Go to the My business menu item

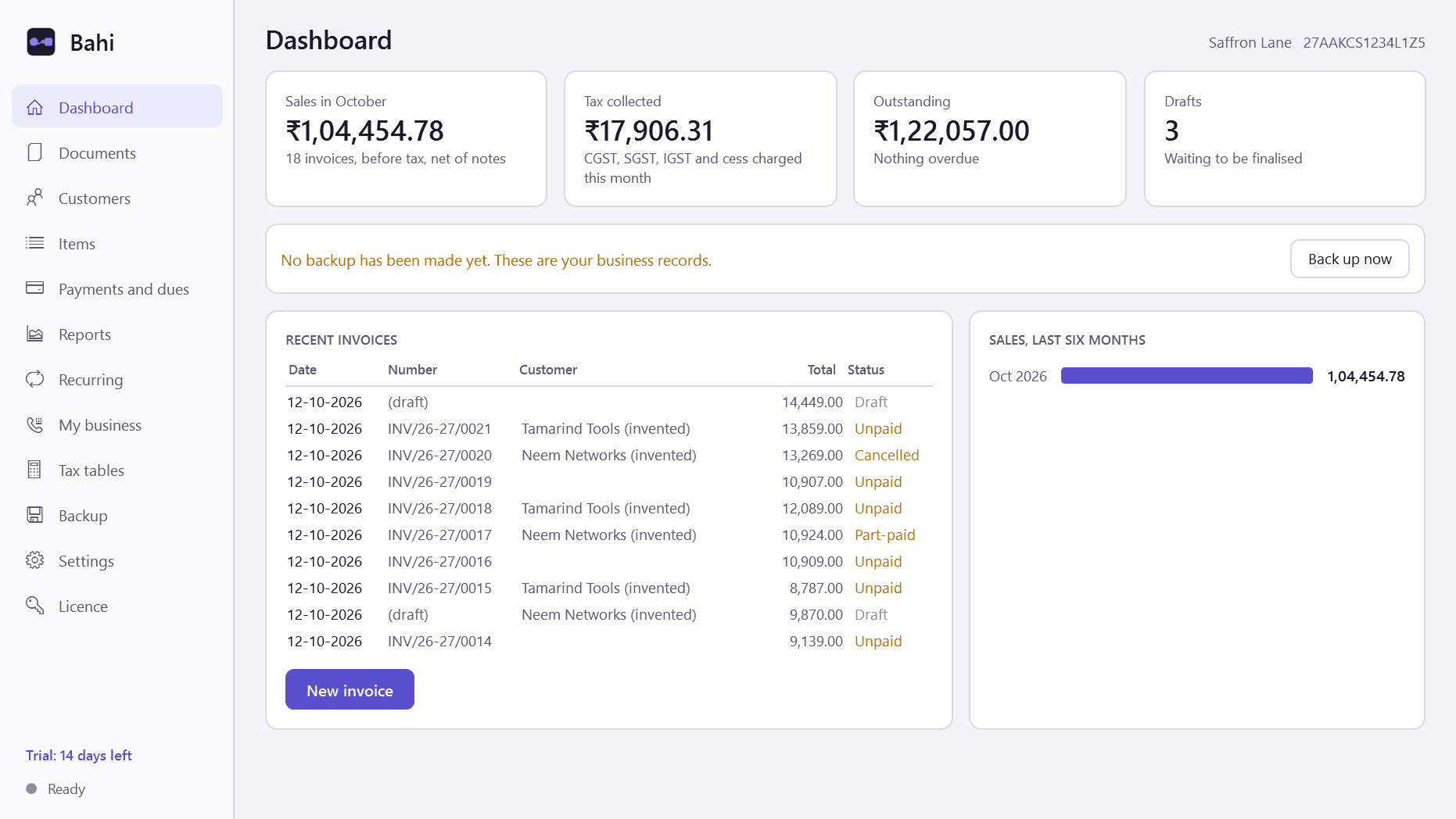point(117,425)
